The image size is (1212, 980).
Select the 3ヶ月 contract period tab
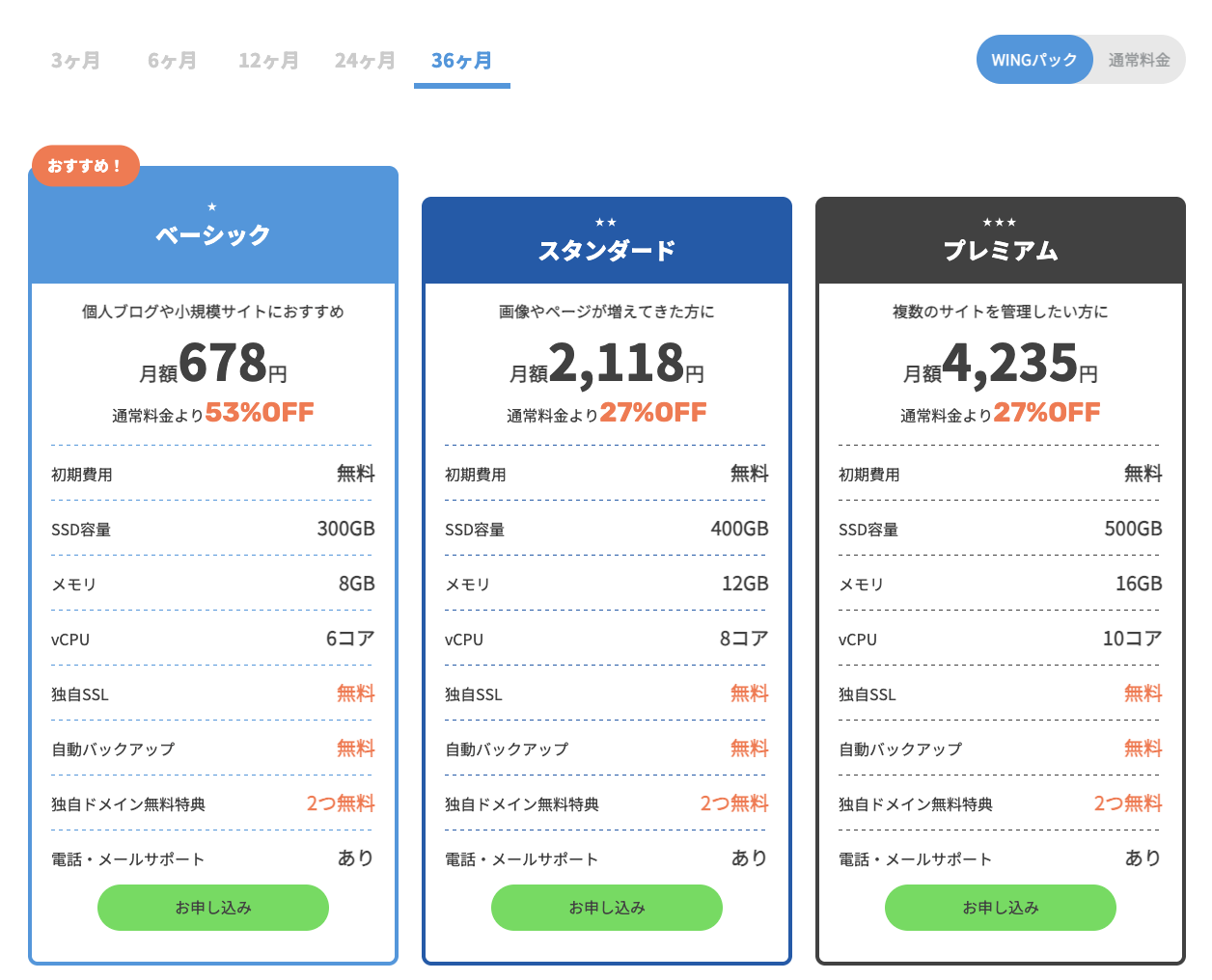(x=75, y=61)
